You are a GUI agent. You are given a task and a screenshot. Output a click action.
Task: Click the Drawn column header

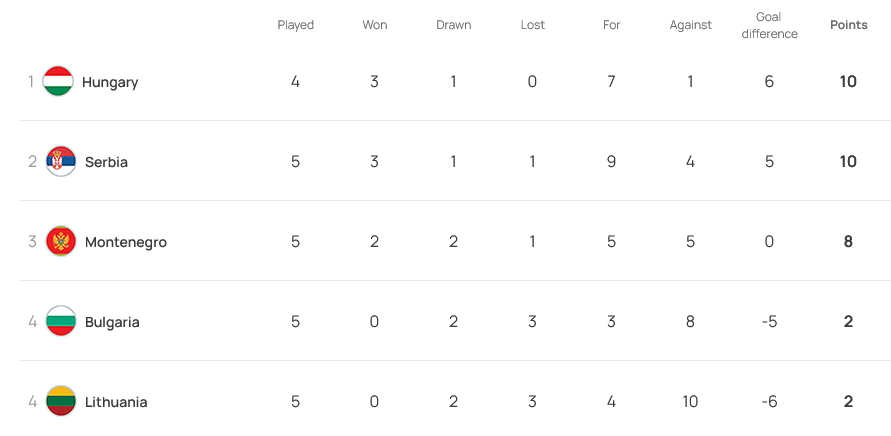point(454,25)
